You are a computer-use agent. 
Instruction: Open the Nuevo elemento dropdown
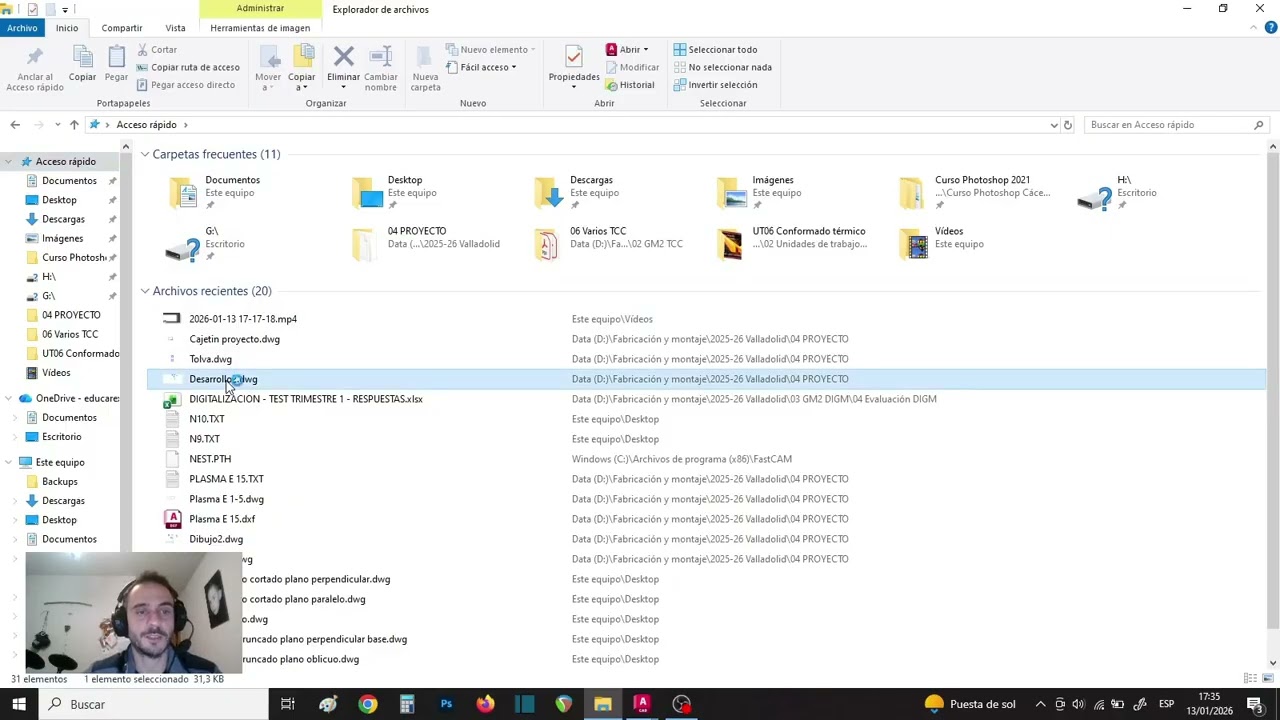[490, 49]
